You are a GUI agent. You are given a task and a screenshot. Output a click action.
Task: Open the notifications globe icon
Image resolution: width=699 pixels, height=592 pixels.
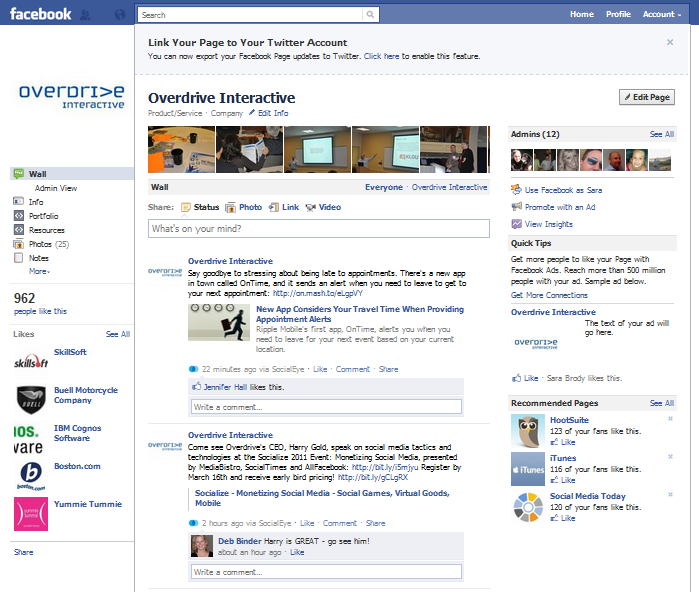tap(120, 15)
